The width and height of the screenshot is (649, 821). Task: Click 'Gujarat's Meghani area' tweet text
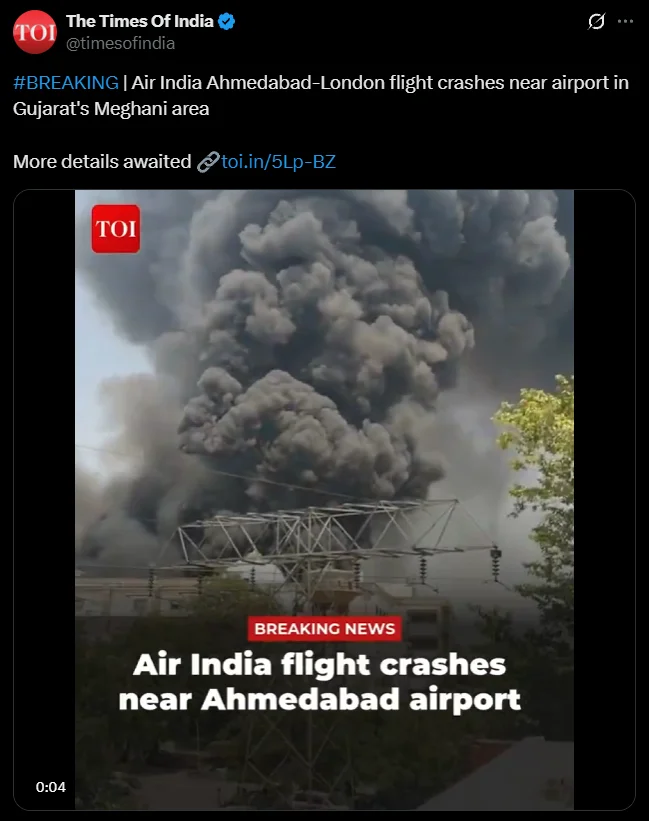coord(111,109)
